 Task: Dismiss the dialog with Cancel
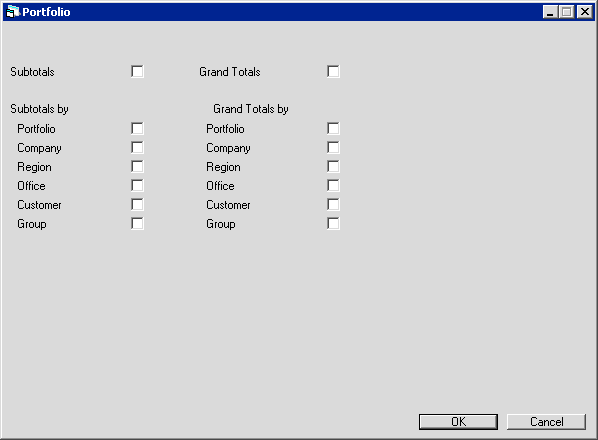click(547, 422)
